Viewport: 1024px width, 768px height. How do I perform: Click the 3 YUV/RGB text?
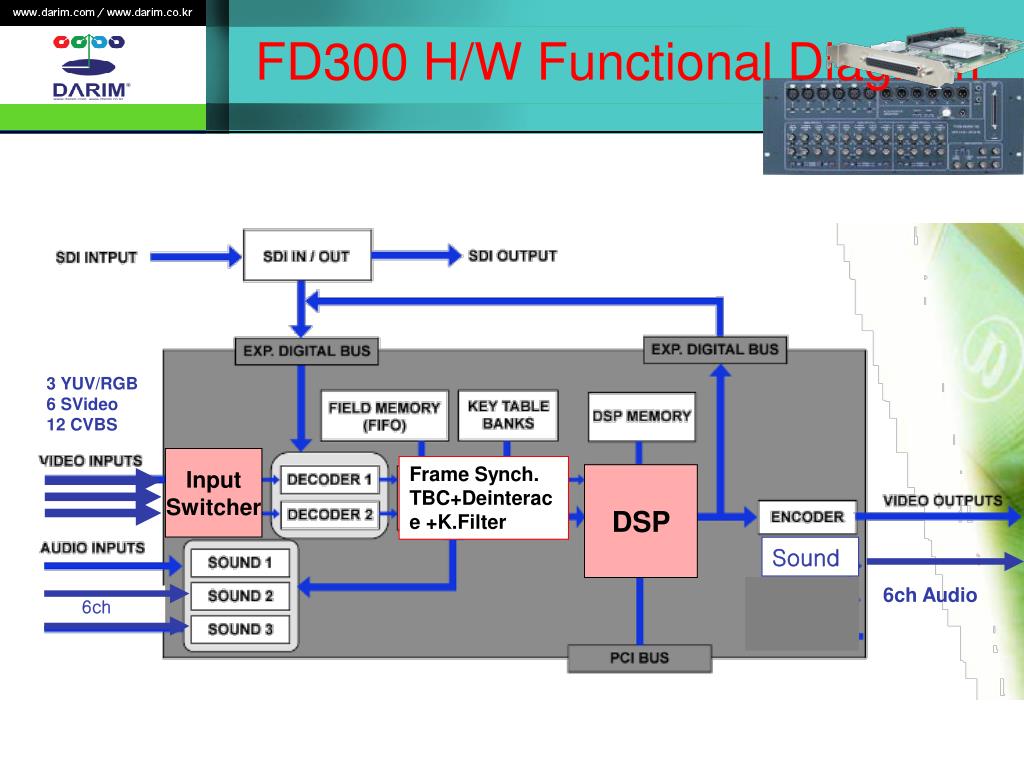[x=91, y=383]
